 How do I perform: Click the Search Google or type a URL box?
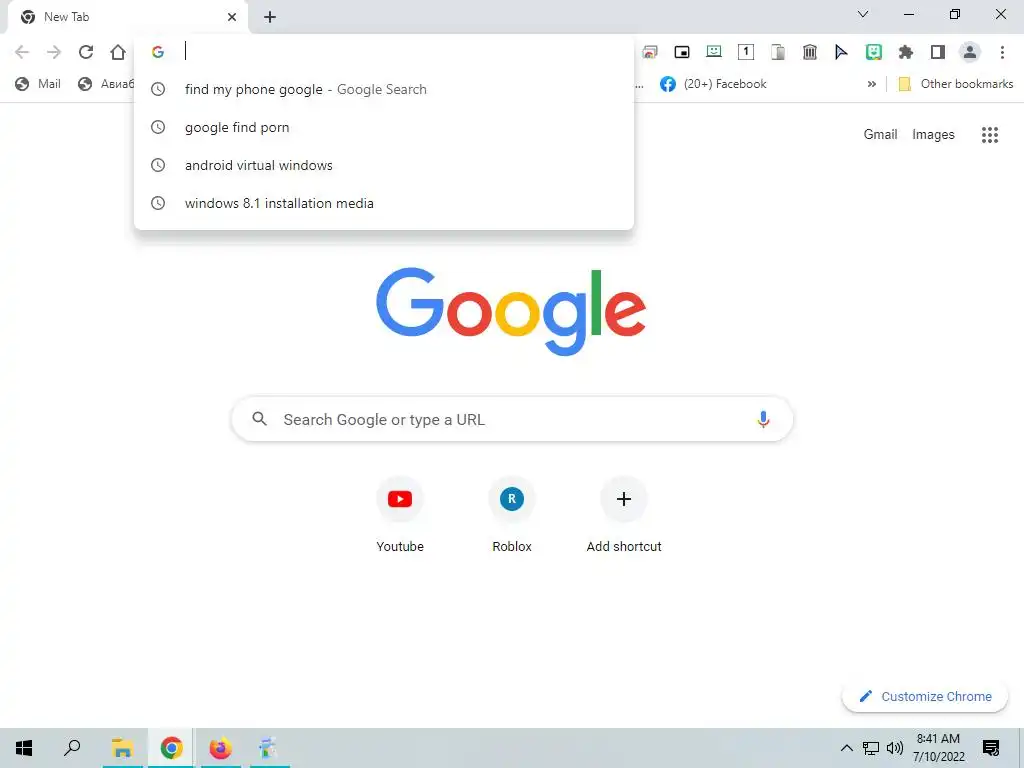(x=512, y=419)
